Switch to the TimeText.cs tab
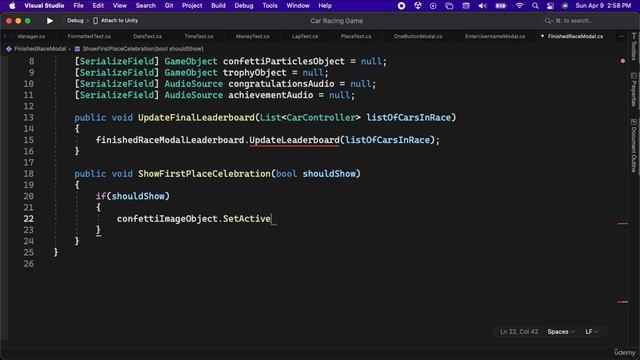 (199, 36)
